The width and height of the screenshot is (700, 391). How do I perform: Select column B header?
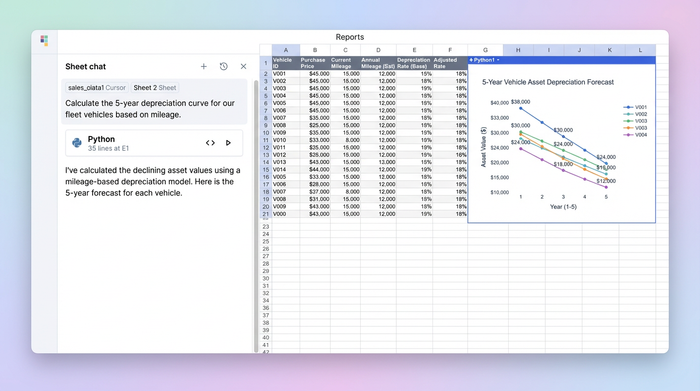tap(315, 50)
